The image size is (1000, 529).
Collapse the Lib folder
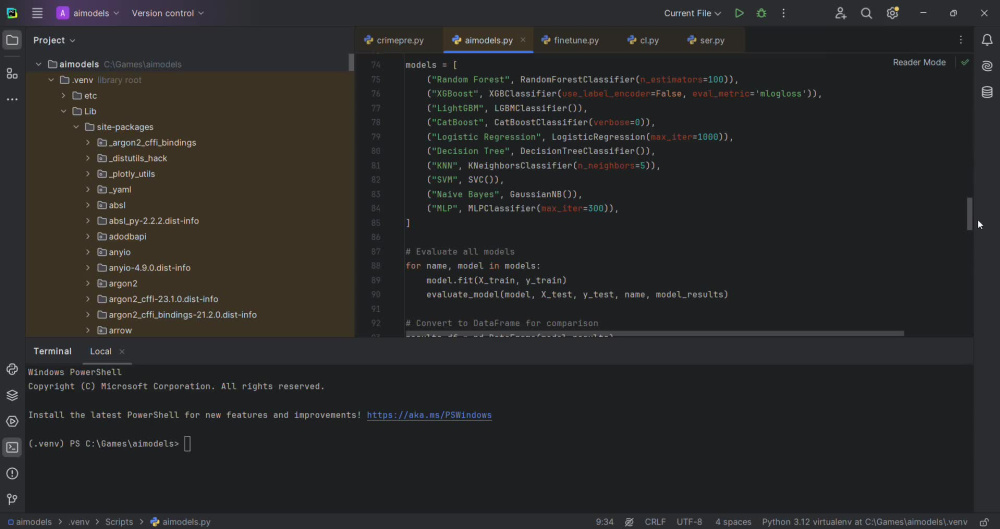tap(64, 111)
